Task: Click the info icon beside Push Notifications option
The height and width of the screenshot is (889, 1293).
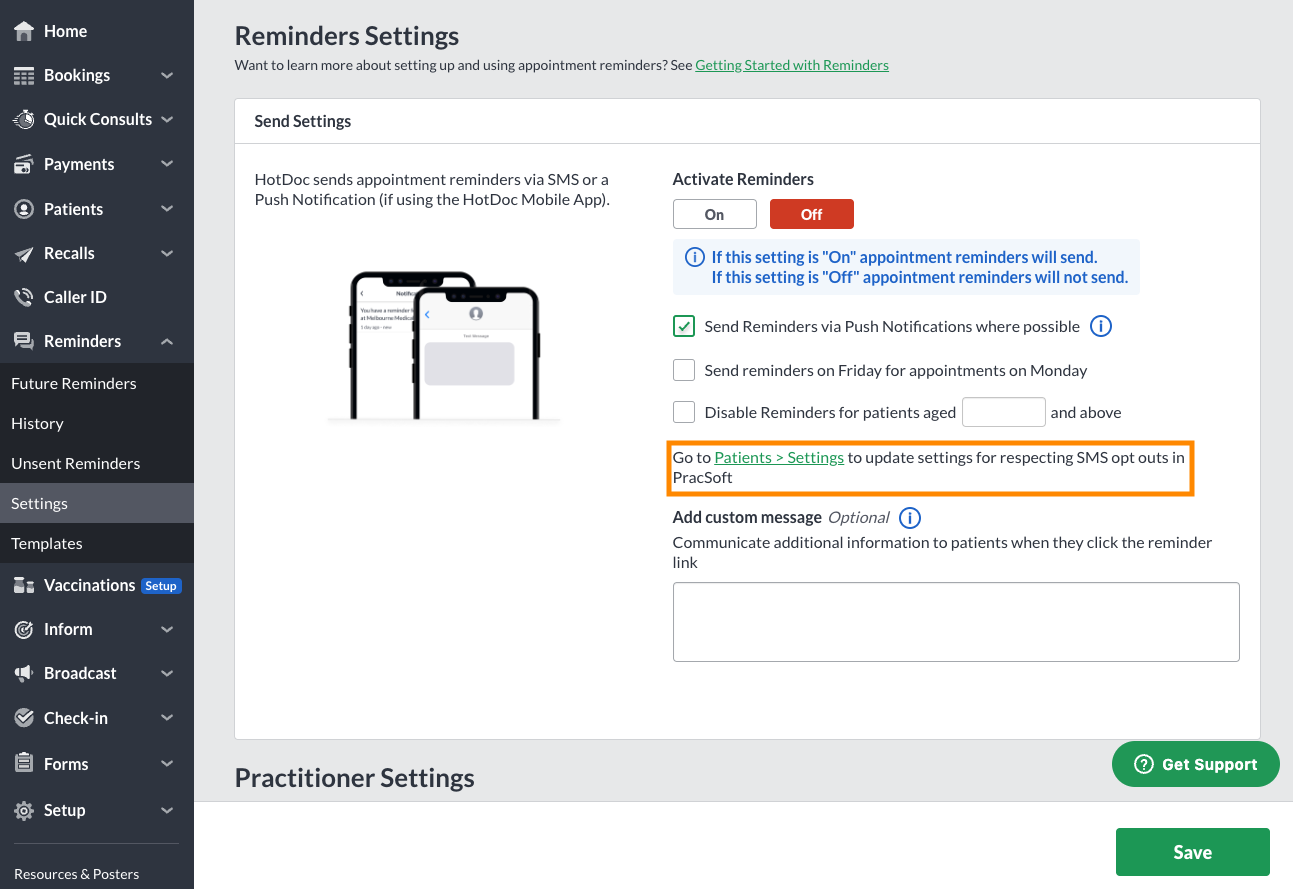Action: pos(1100,326)
